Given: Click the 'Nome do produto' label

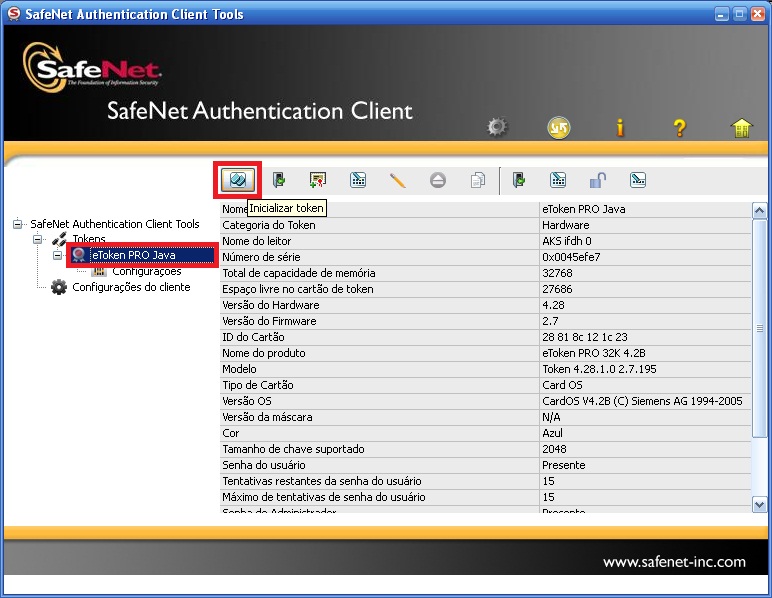Looking at the screenshot, I should 264,353.
